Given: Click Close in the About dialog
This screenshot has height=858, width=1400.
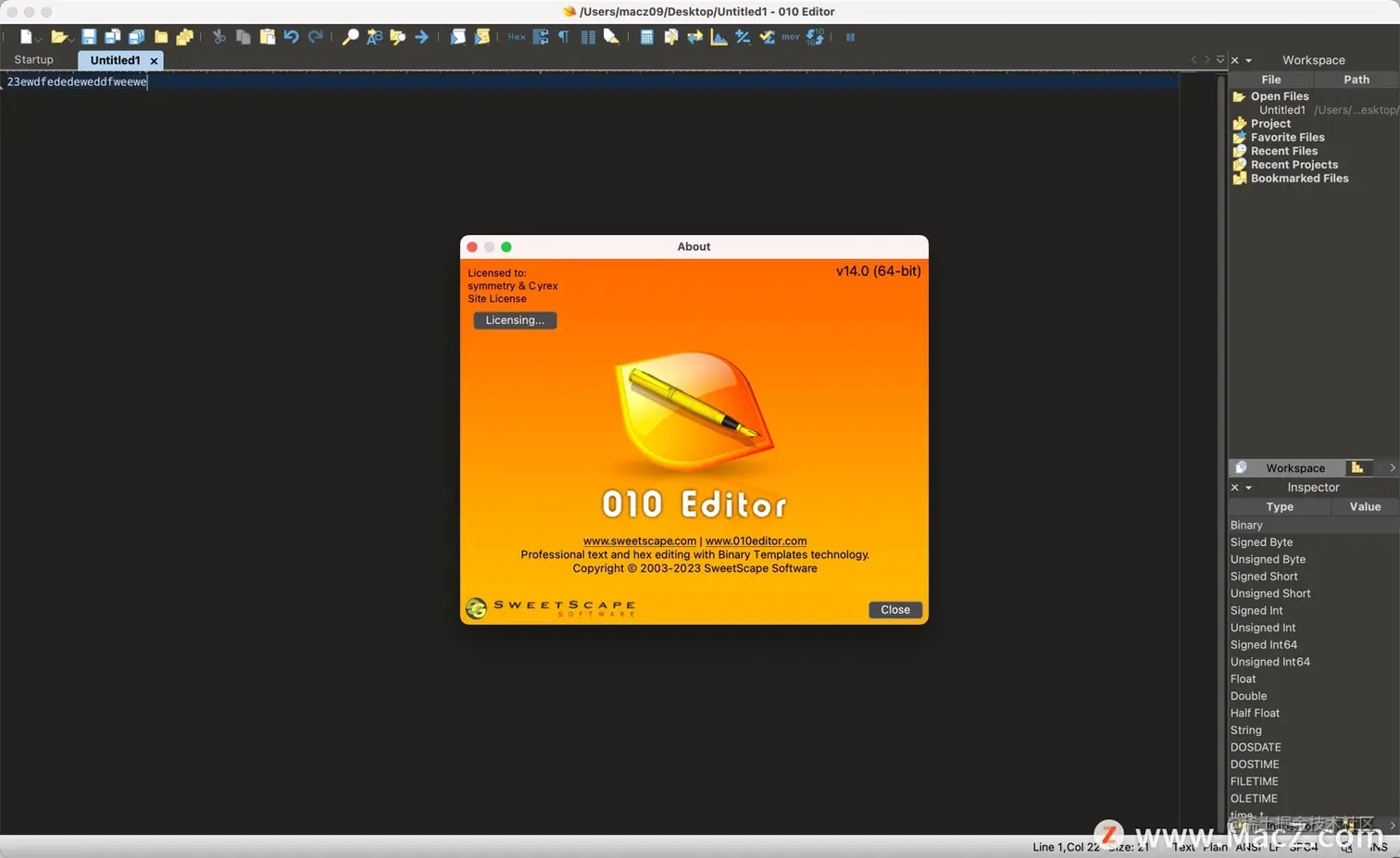Looking at the screenshot, I should pyautogui.click(x=895, y=610).
